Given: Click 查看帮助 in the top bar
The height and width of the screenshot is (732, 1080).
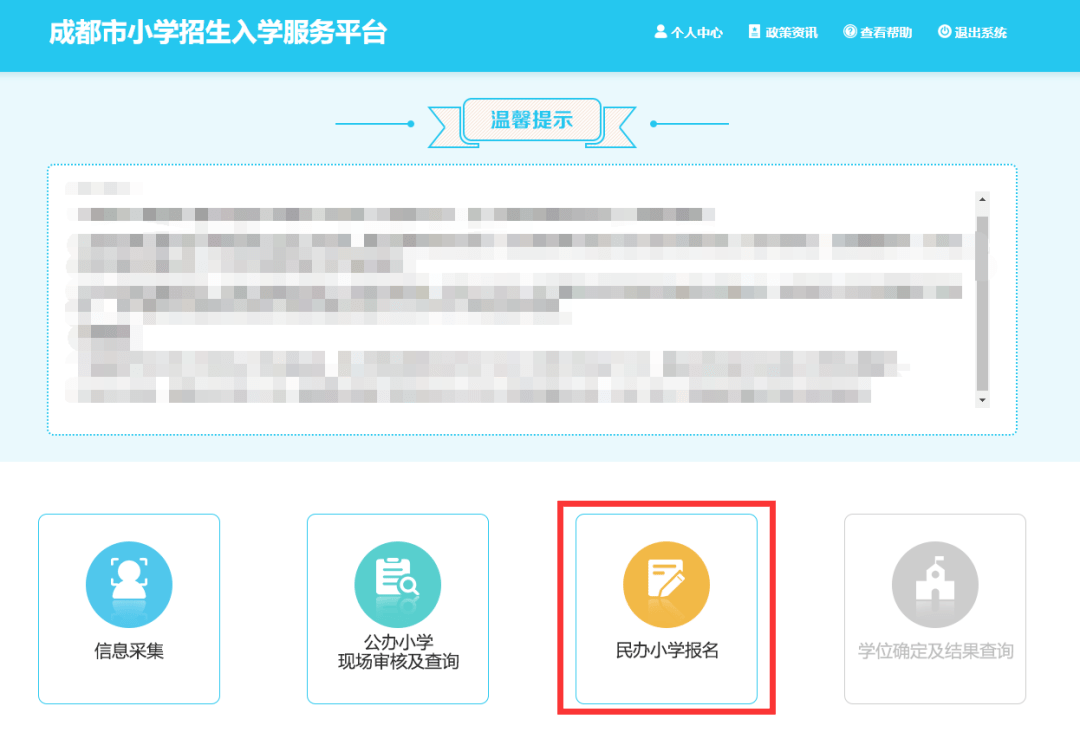Looking at the screenshot, I should click(x=877, y=32).
